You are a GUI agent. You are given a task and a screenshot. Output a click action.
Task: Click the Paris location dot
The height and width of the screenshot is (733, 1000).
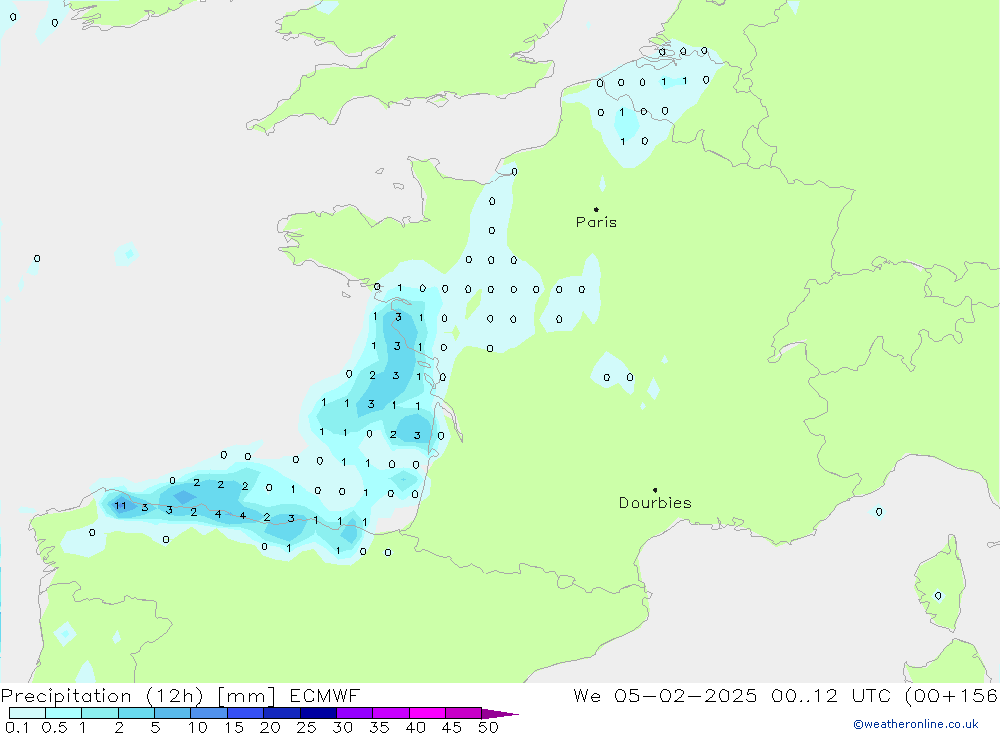(x=596, y=209)
